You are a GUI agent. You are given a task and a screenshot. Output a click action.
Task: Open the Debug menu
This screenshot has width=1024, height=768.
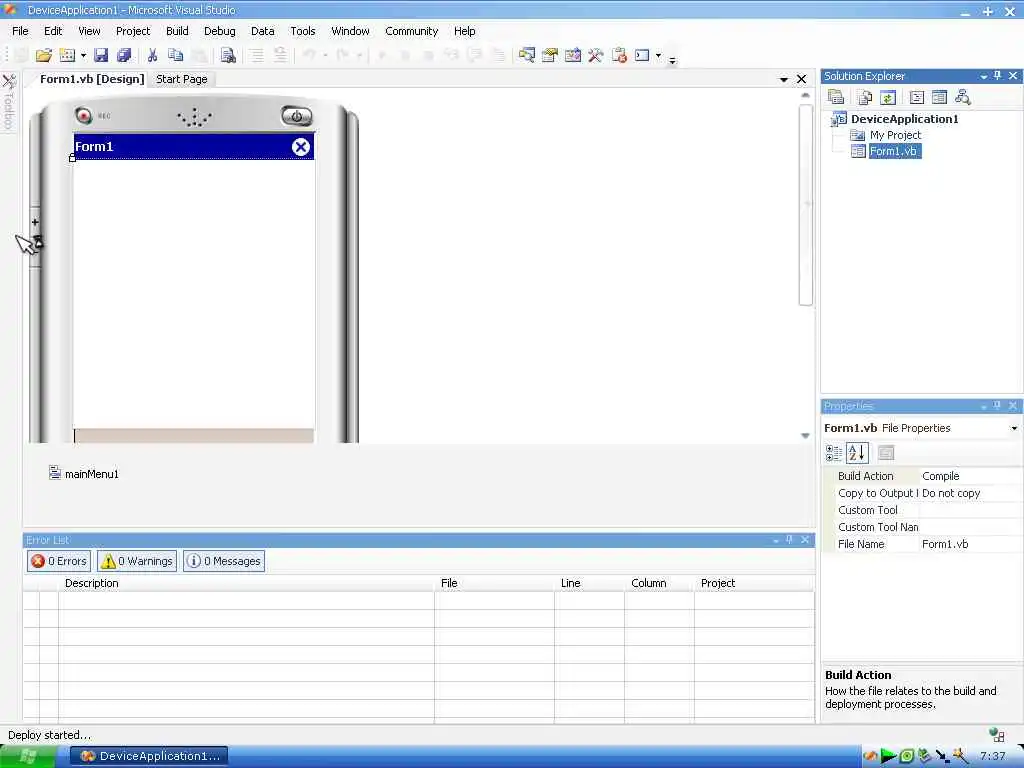pos(219,31)
